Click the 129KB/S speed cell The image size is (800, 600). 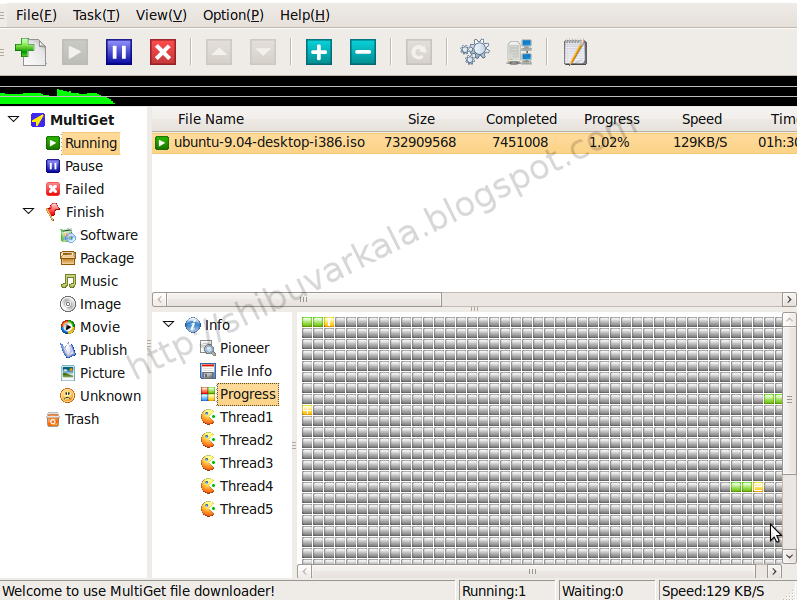(x=700, y=142)
